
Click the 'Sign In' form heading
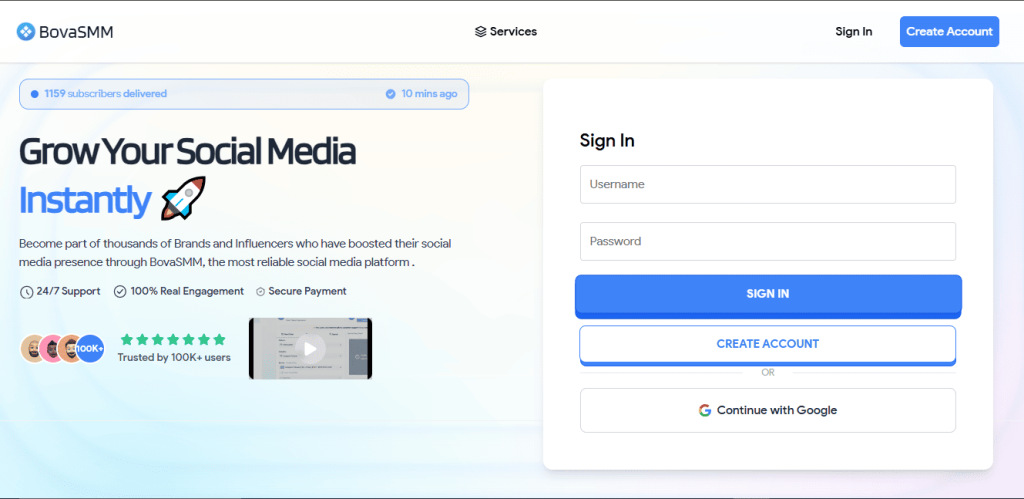click(607, 140)
